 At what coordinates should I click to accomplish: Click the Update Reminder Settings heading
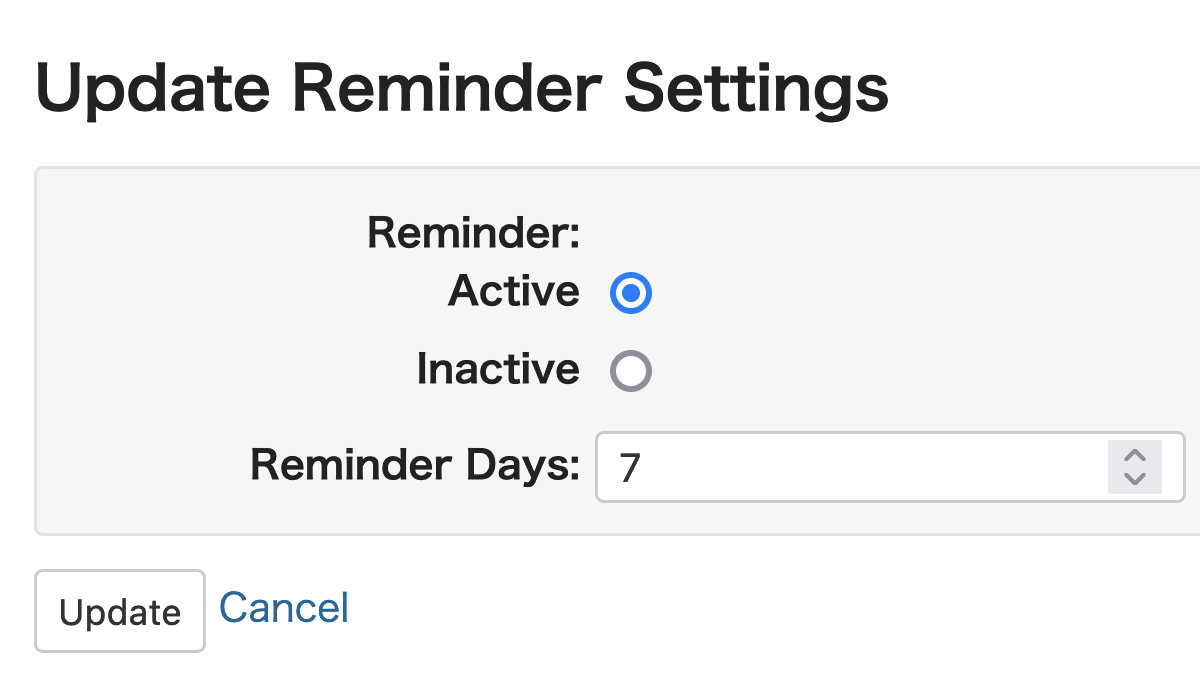click(x=462, y=88)
